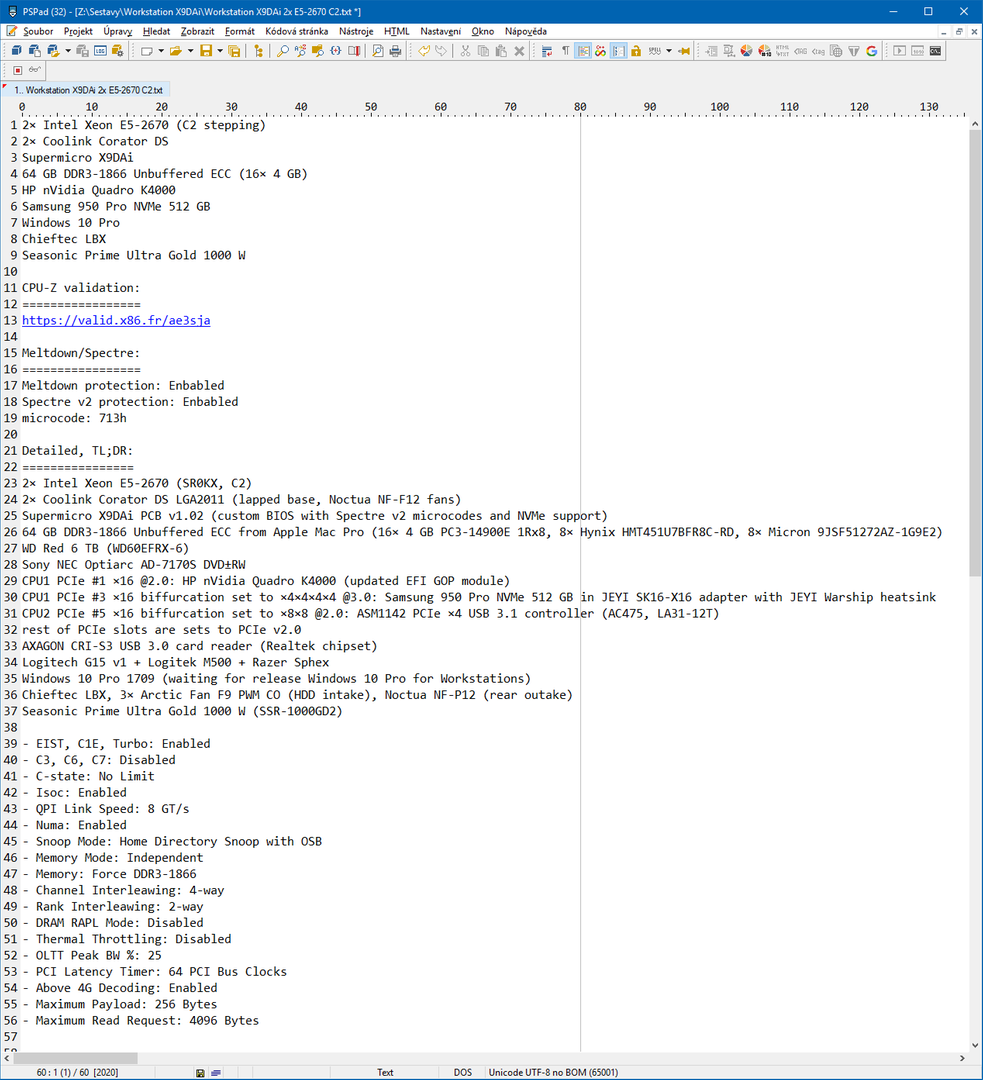Click the color picker wheel icon
The height and width of the screenshot is (1080, 983).
(x=746, y=51)
